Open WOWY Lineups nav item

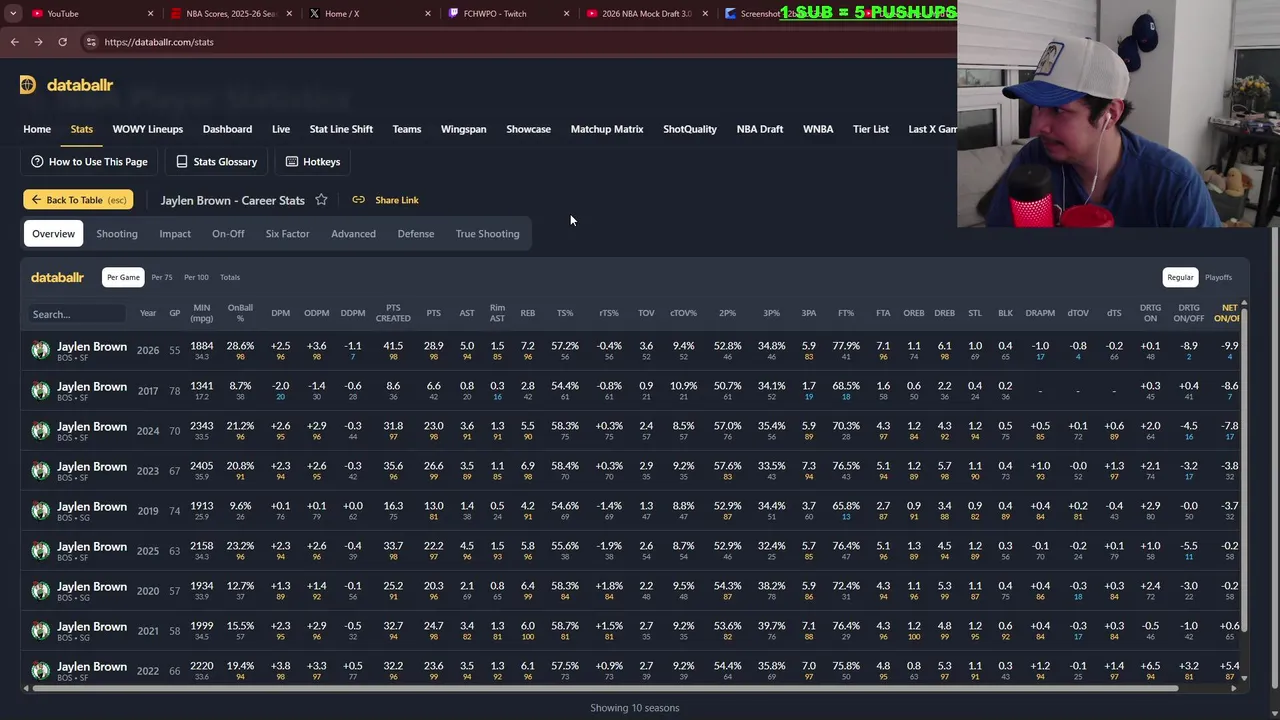click(x=147, y=129)
